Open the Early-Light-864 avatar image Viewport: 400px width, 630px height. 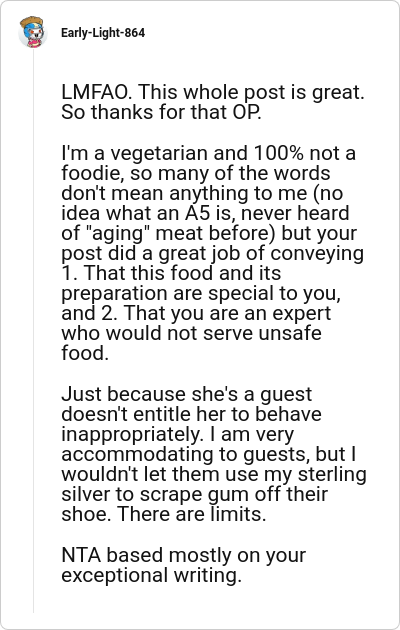[33, 32]
